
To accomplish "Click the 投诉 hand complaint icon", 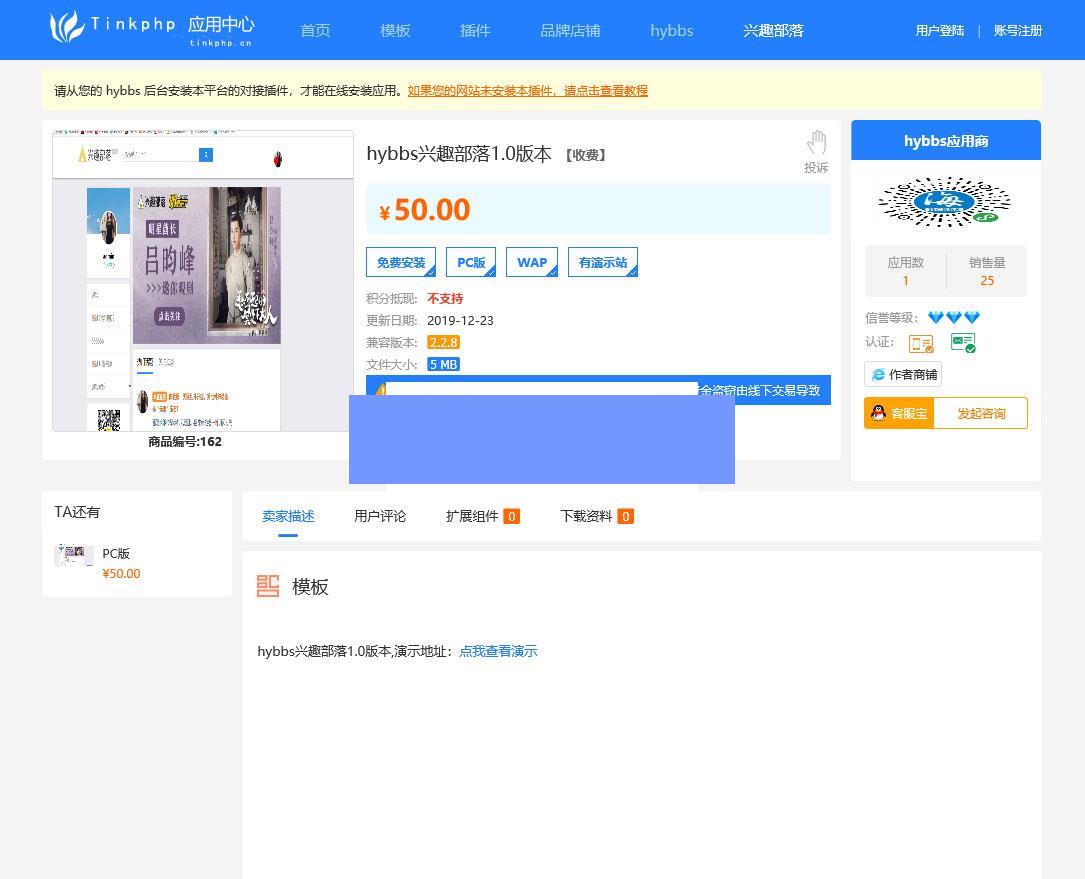I will [x=817, y=143].
